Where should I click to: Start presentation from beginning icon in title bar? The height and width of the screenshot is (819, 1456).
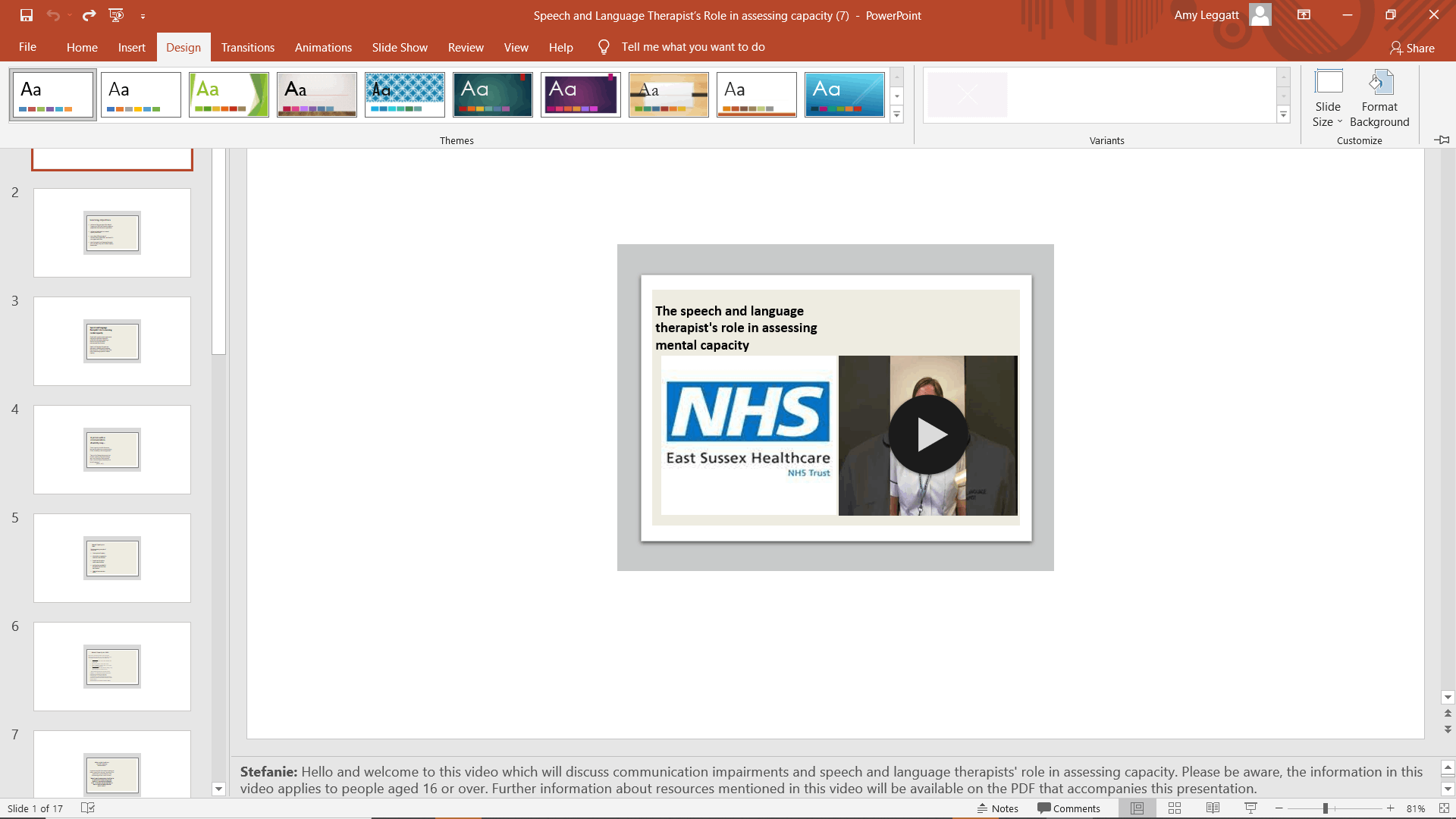coord(116,15)
